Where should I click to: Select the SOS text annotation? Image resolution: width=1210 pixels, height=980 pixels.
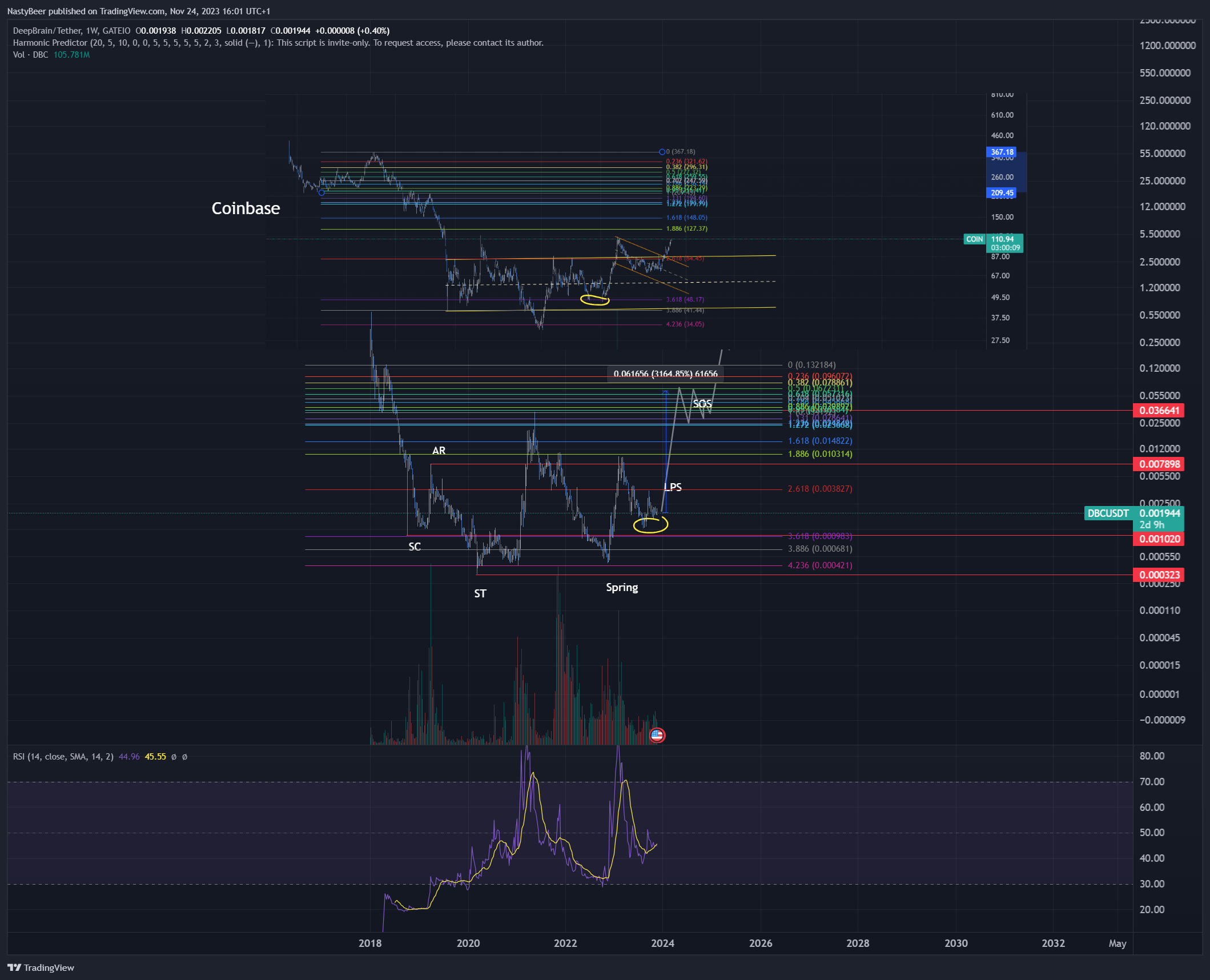point(702,404)
